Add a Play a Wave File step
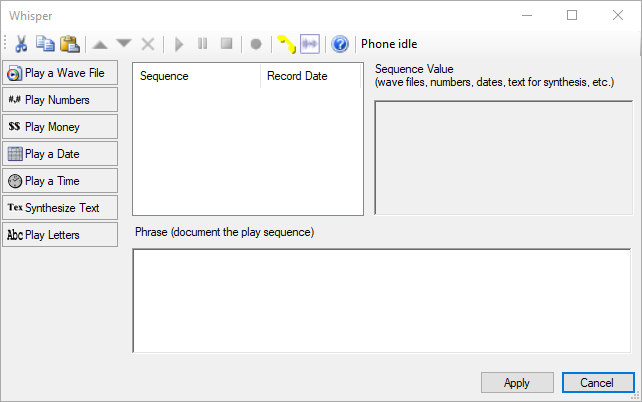 (60, 73)
